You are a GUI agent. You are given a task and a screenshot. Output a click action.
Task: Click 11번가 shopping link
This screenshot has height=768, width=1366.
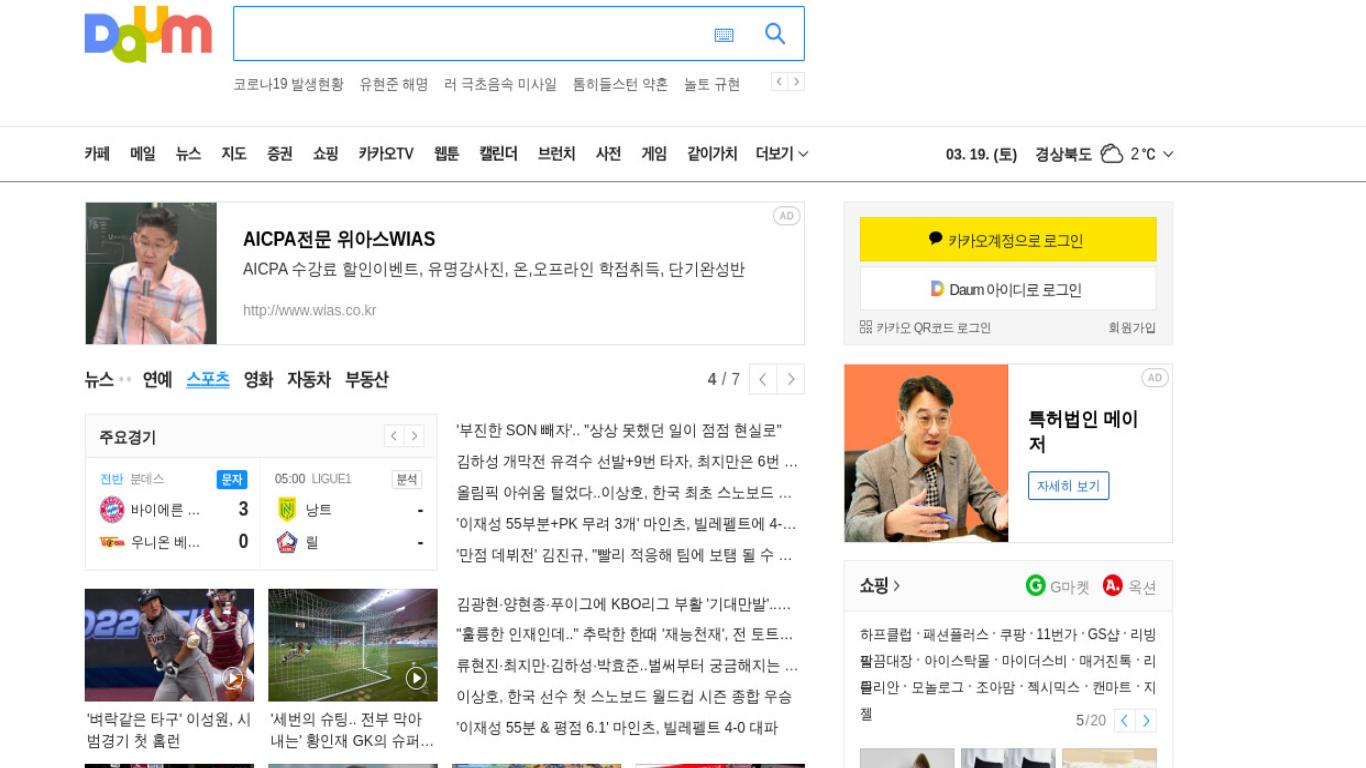pos(1057,635)
